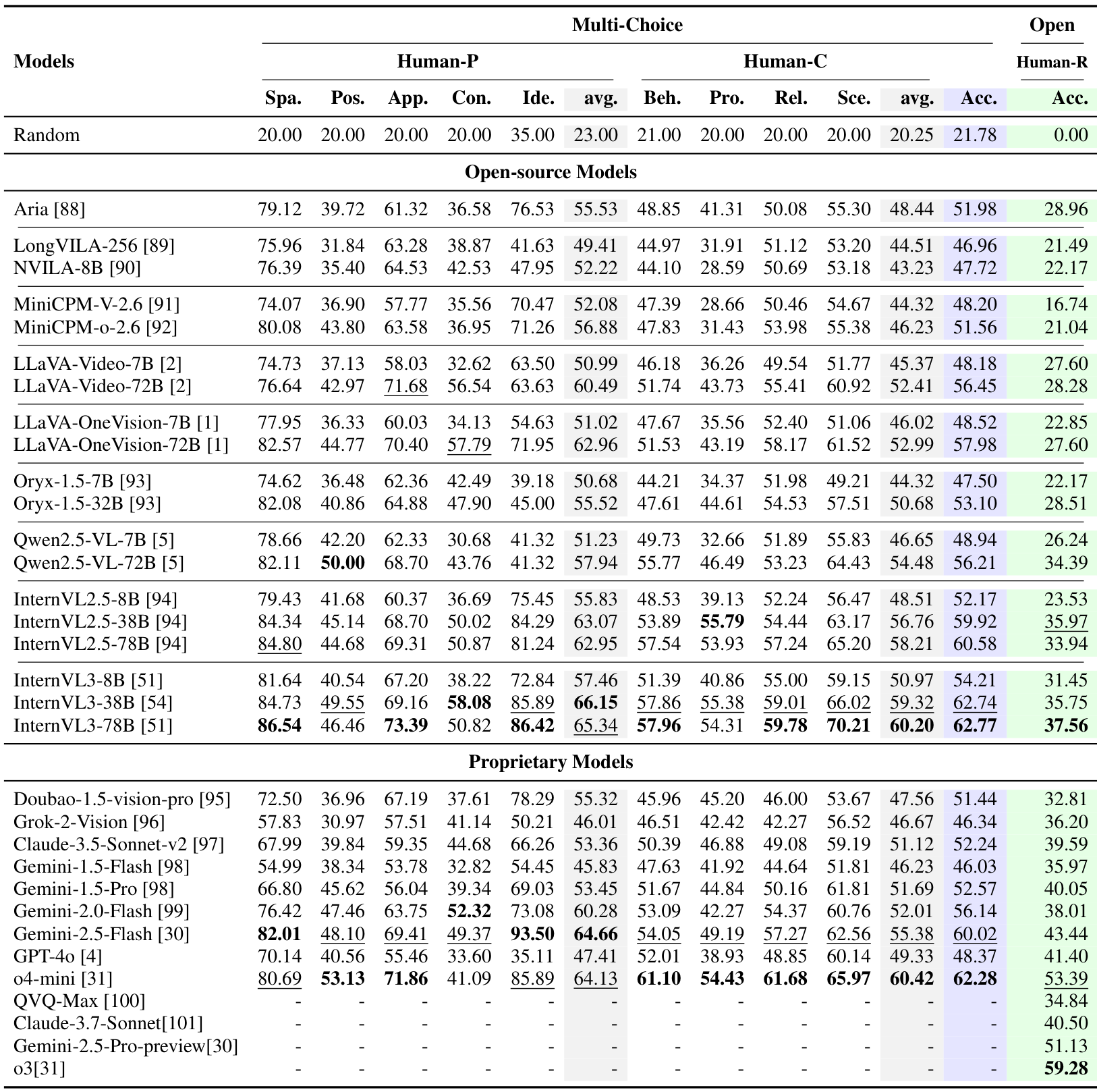1097x1092 pixels.
Task: Click the bold 55.79 Pro. value
Action: pyautogui.click(x=722, y=622)
